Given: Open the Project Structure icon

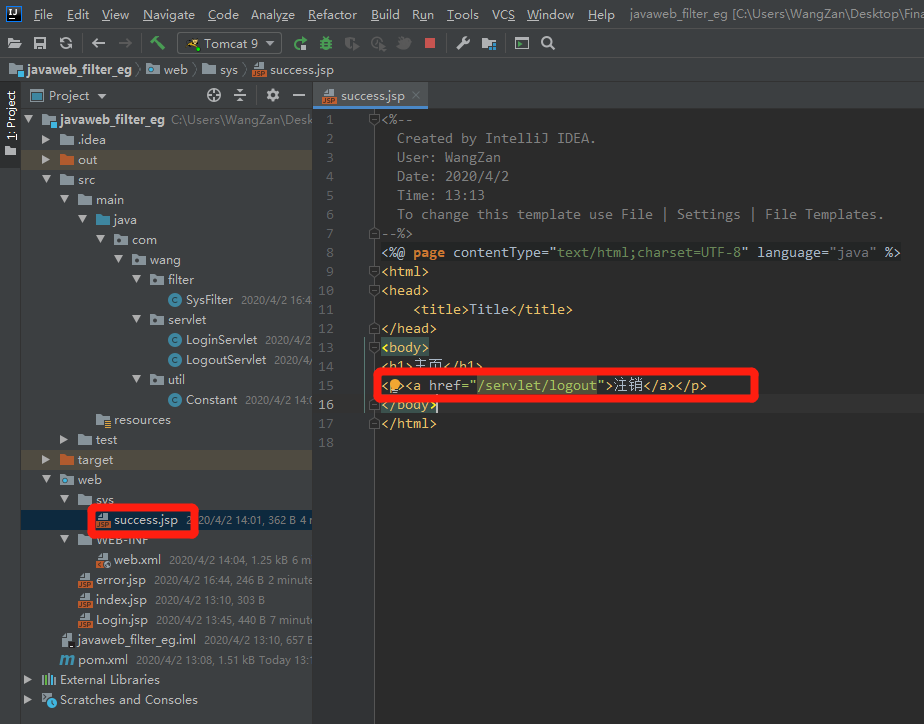Looking at the screenshot, I should [x=489, y=43].
